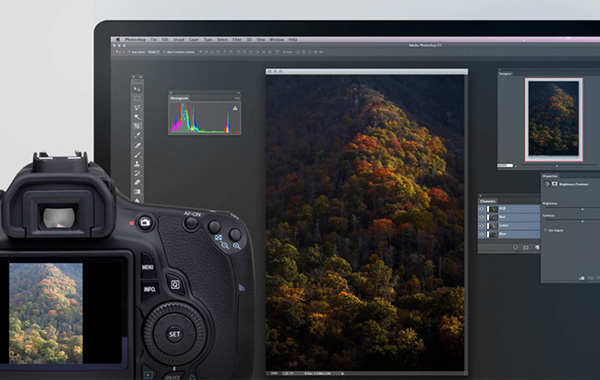Image resolution: width=600 pixels, height=380 pixels.
Task: Open the Window menu
Action: [277, 39]
